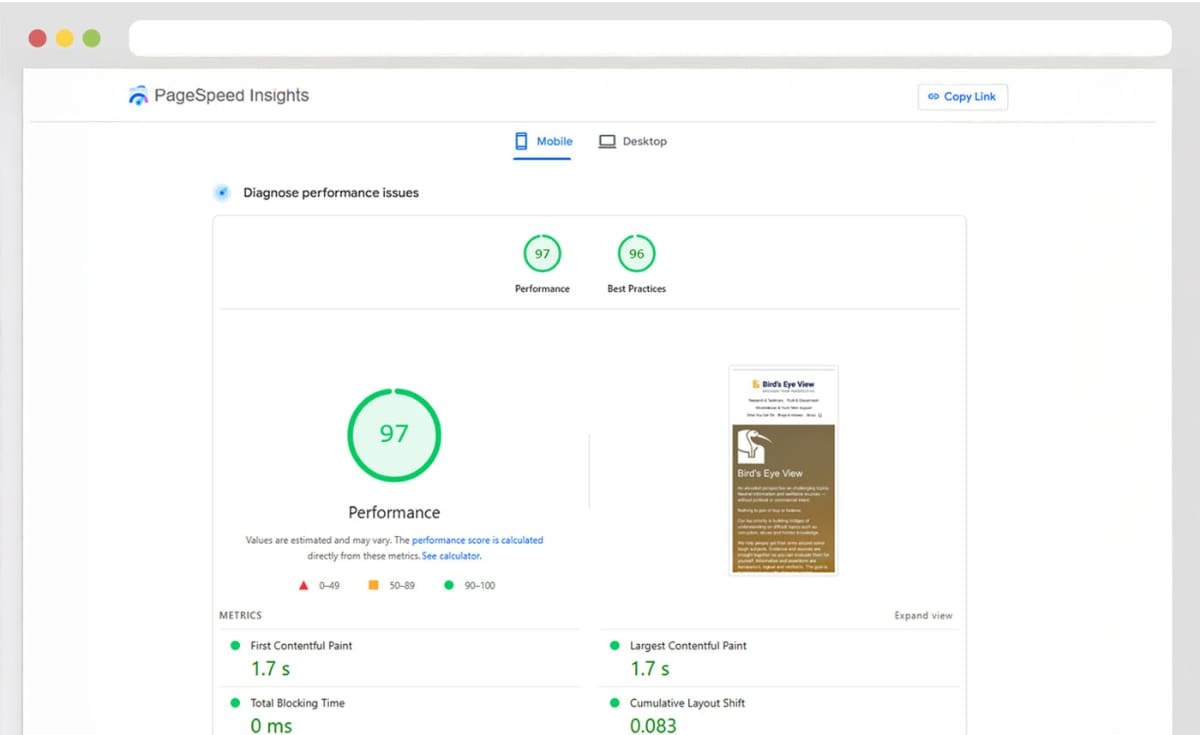Select the Best Practices 96 gauge
Image resolution: width=1200 pixels, height=735 pixels.
636,254
